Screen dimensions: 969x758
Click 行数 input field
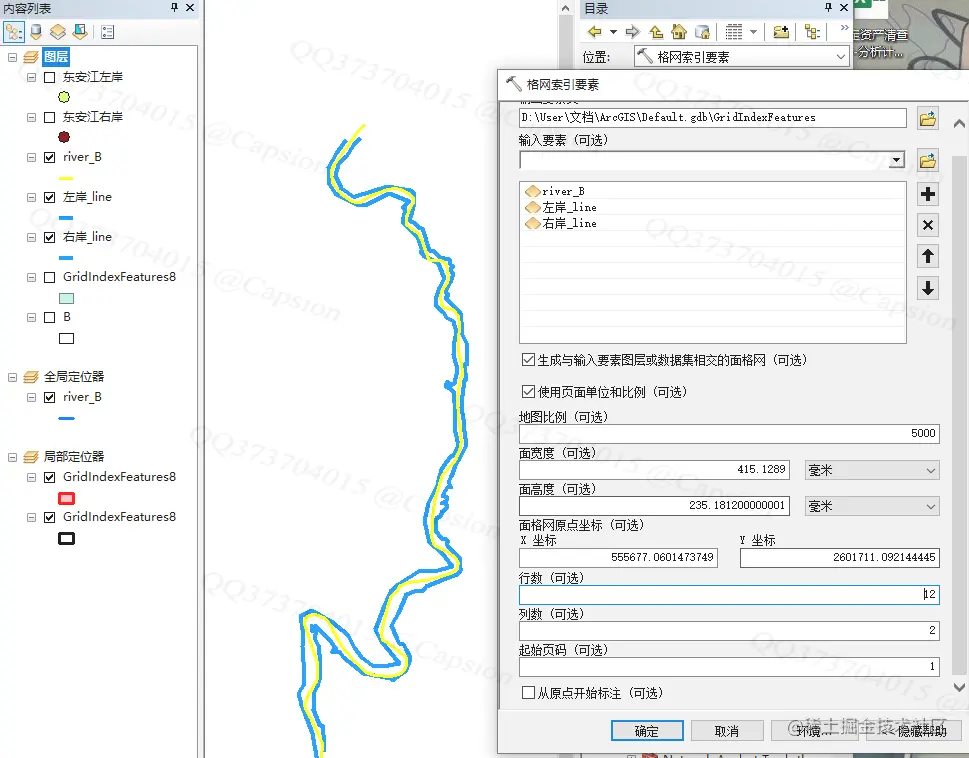(x=729, y=594)
